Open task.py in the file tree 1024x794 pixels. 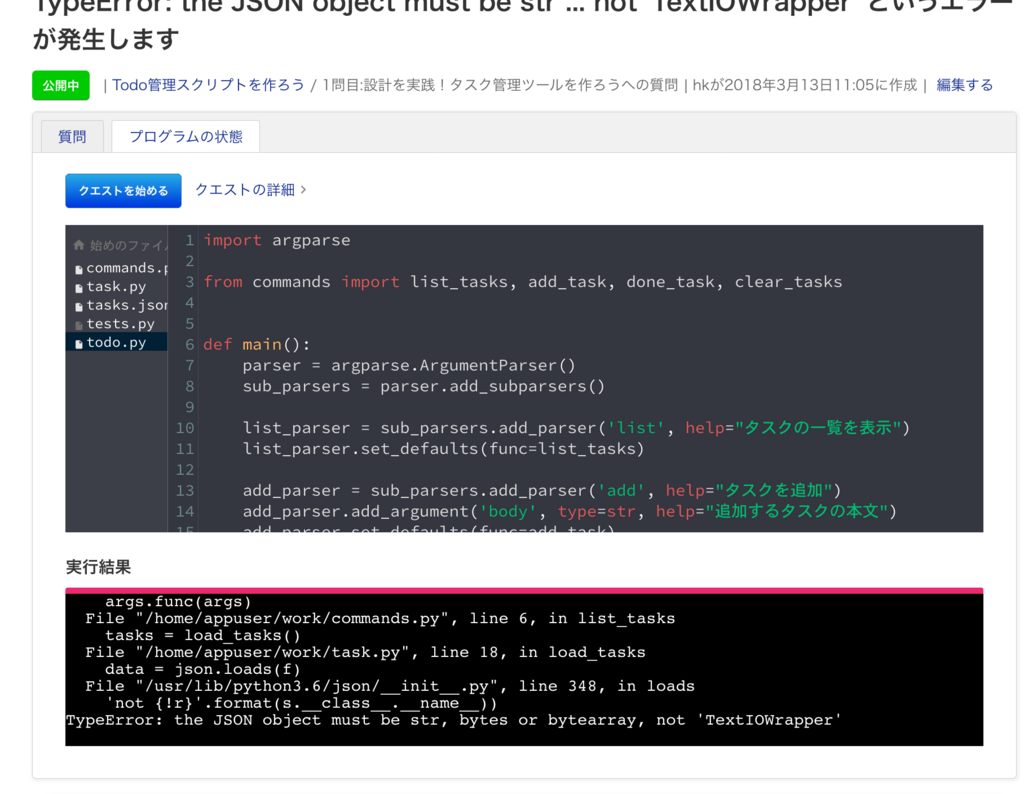[x=116, y=287]
